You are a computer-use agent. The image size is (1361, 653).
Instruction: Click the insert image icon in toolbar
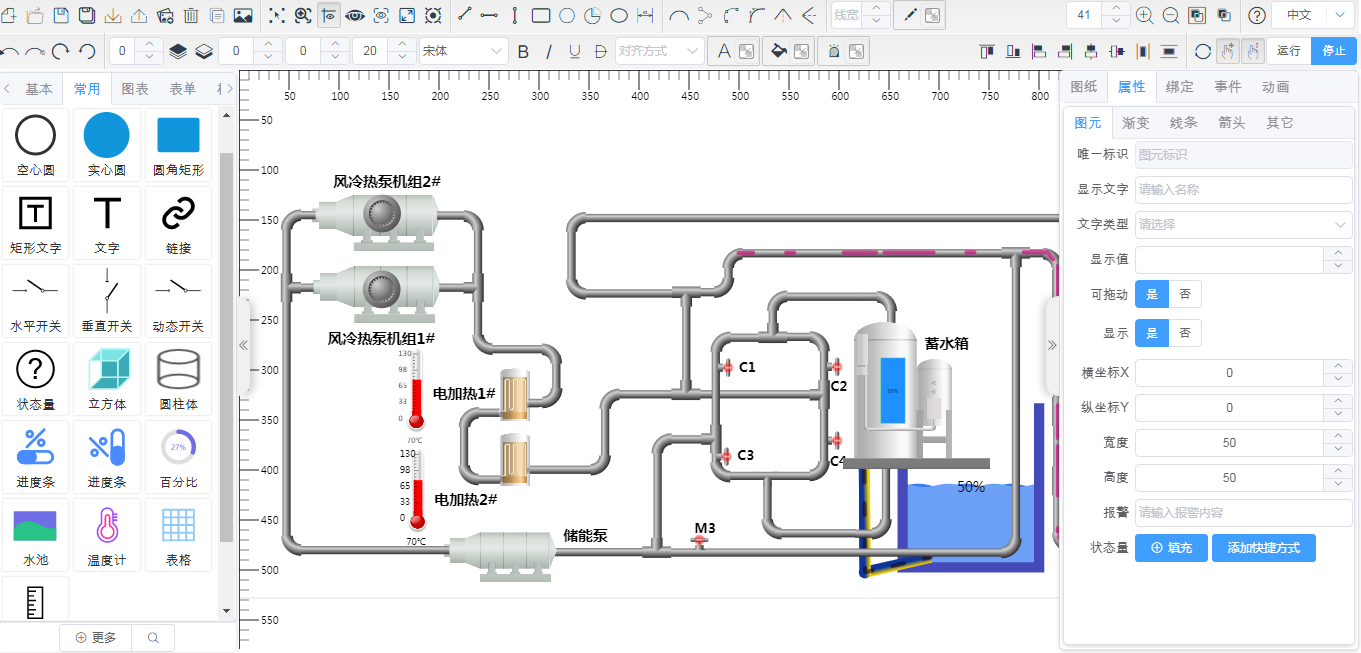(x=242, y=15)
